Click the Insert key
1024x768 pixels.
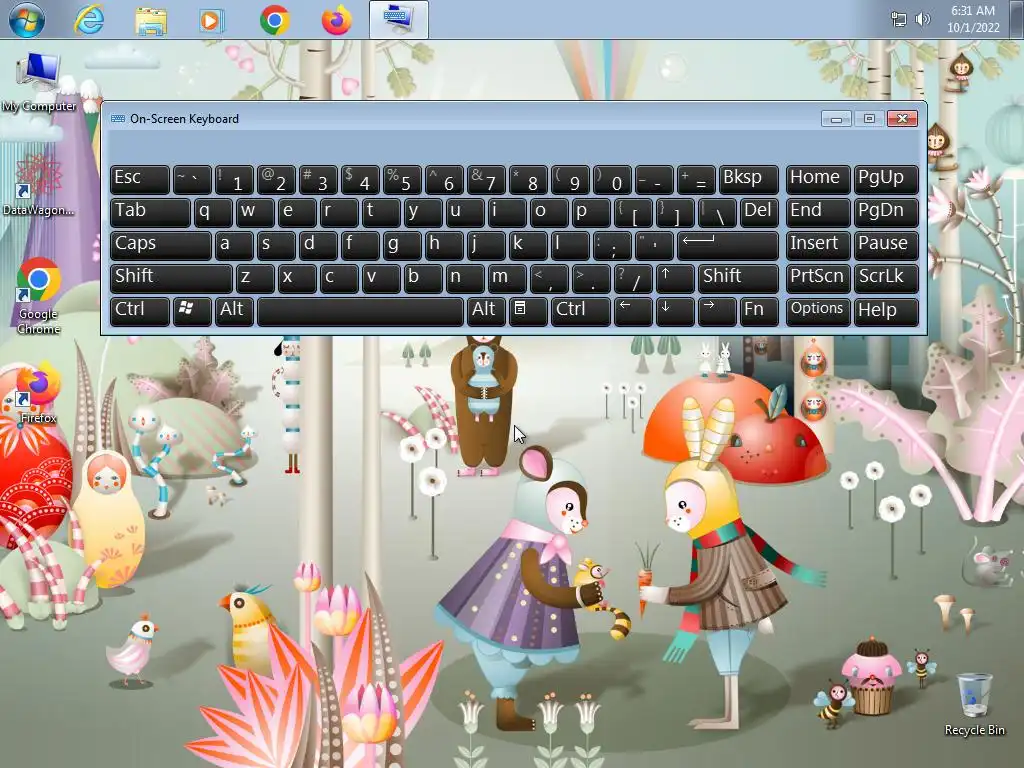818,246
